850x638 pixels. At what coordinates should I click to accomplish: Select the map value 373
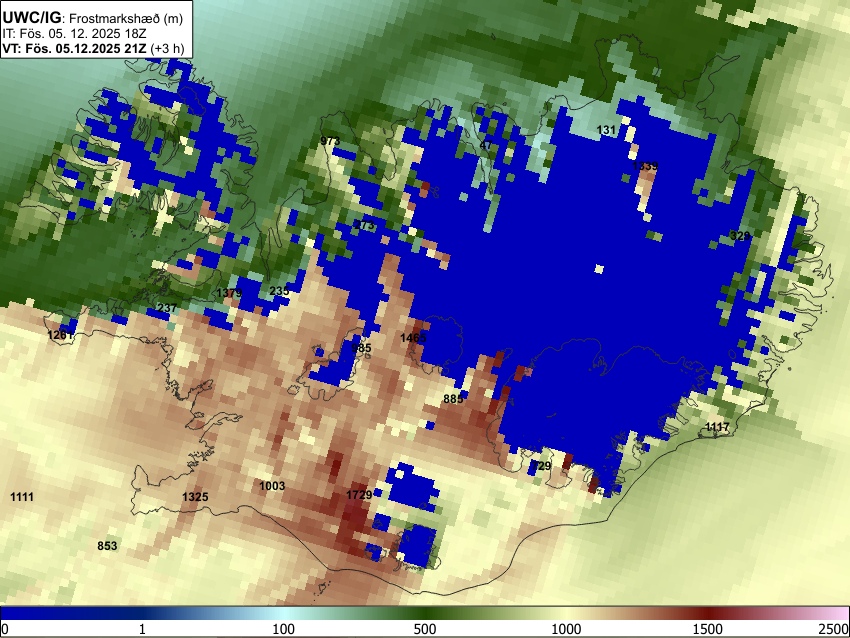[x=365, y=225]
